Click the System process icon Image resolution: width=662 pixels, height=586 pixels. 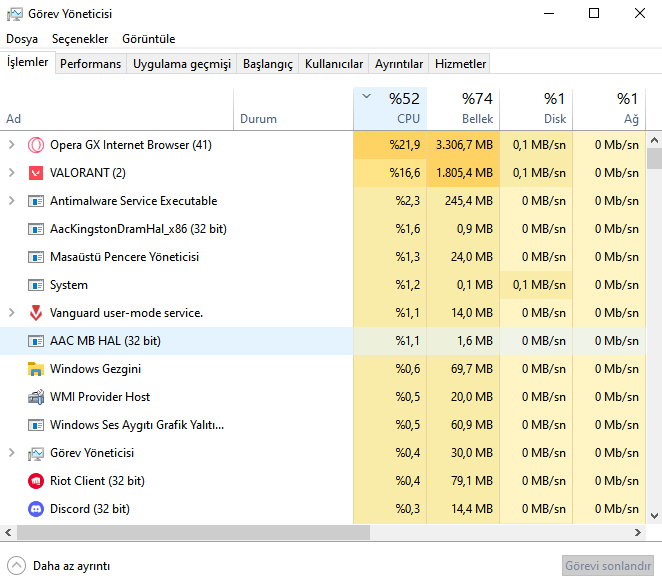click(36, 285)
